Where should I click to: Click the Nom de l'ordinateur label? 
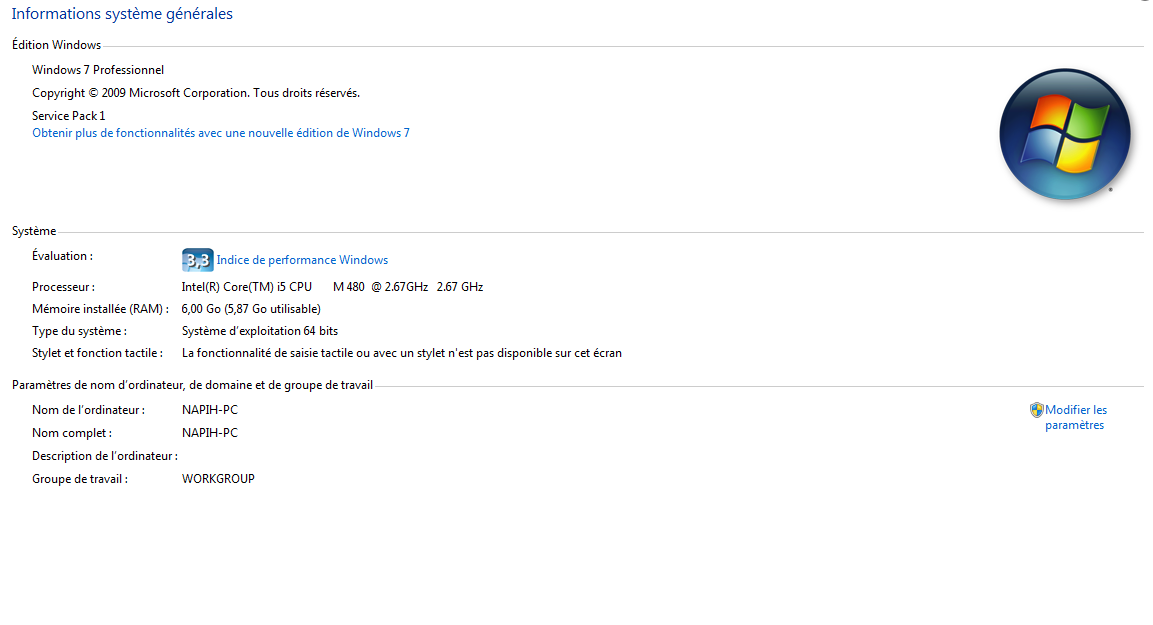tap(88, 410)
